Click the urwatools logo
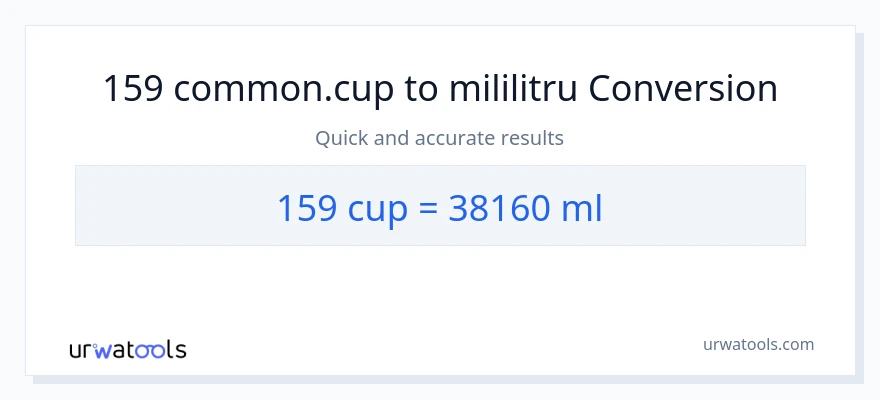 click(127, 350)
